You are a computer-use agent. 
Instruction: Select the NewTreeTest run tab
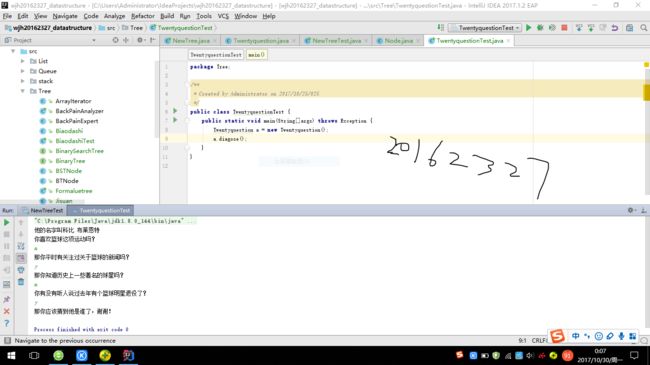43,211
